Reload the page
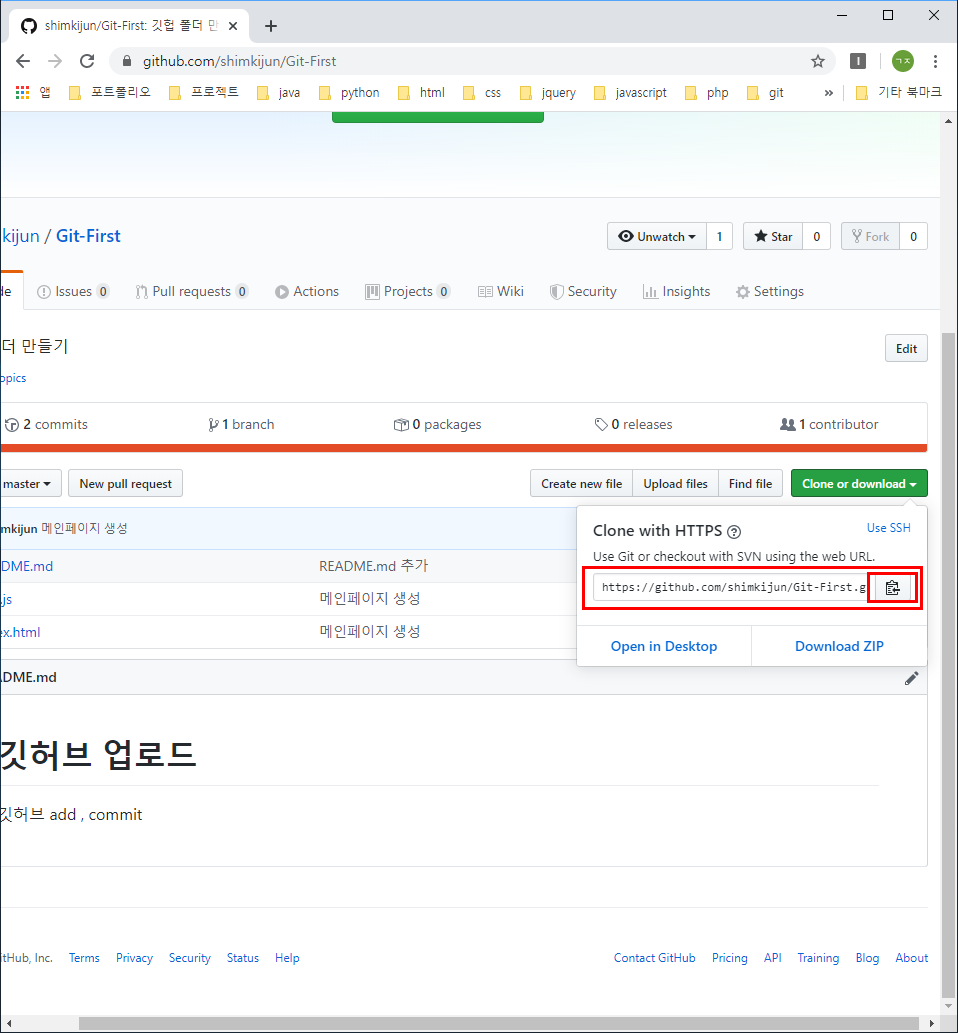958x1033 pixels. click(87, 61)
